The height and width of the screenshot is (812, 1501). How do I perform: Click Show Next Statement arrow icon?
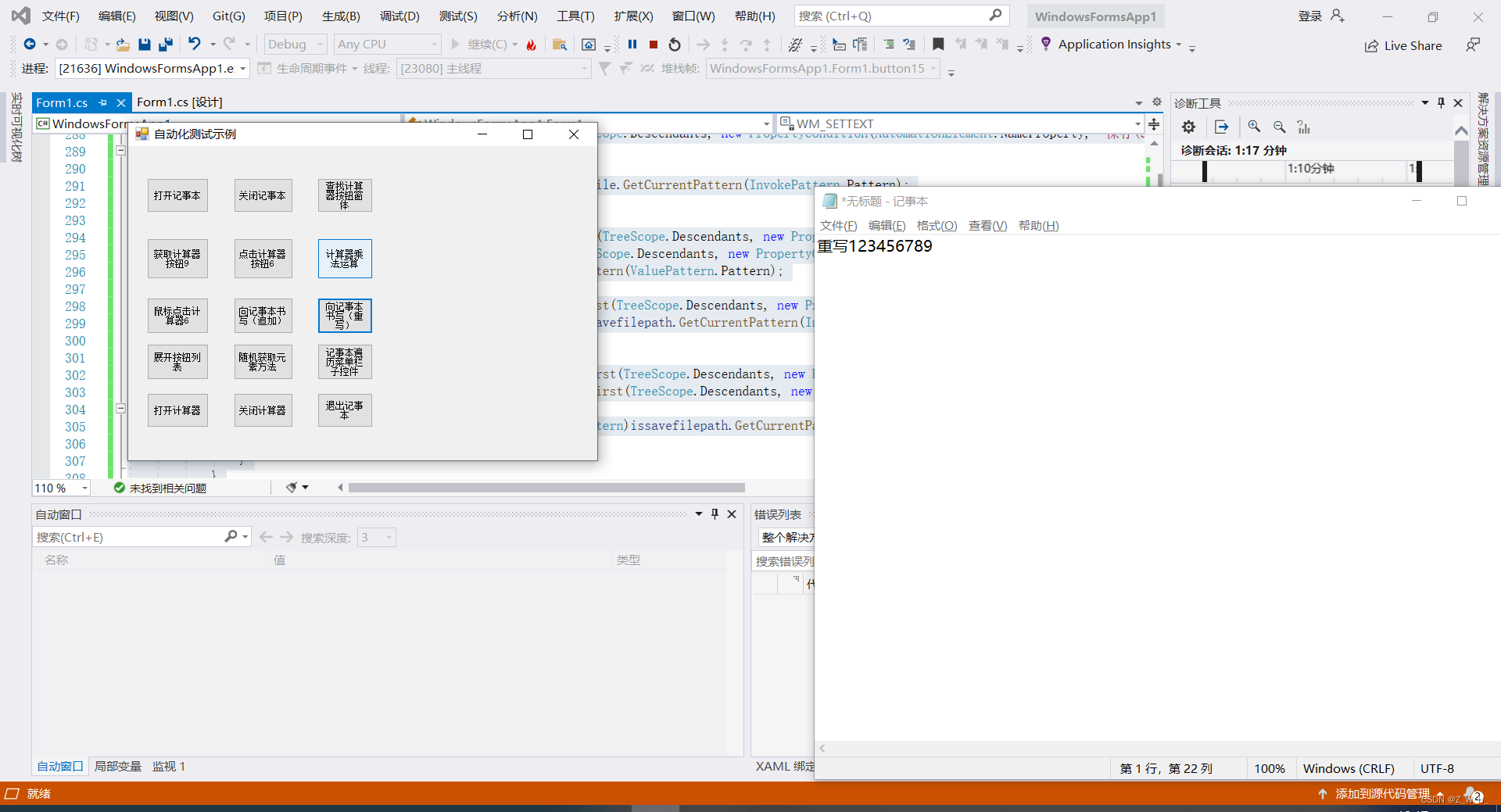[x=703, y=45]
